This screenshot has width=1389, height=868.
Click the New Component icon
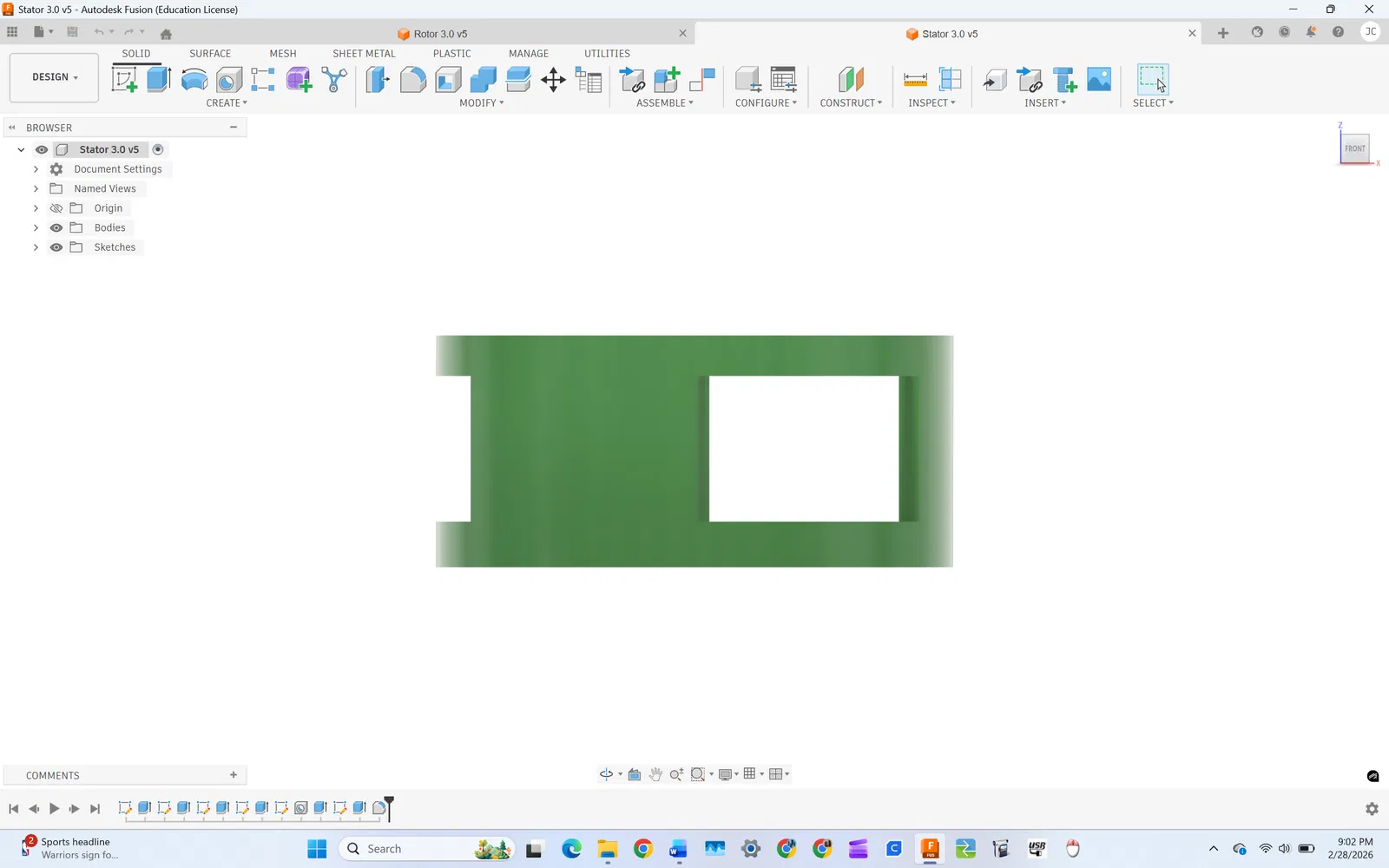point(667,80)
